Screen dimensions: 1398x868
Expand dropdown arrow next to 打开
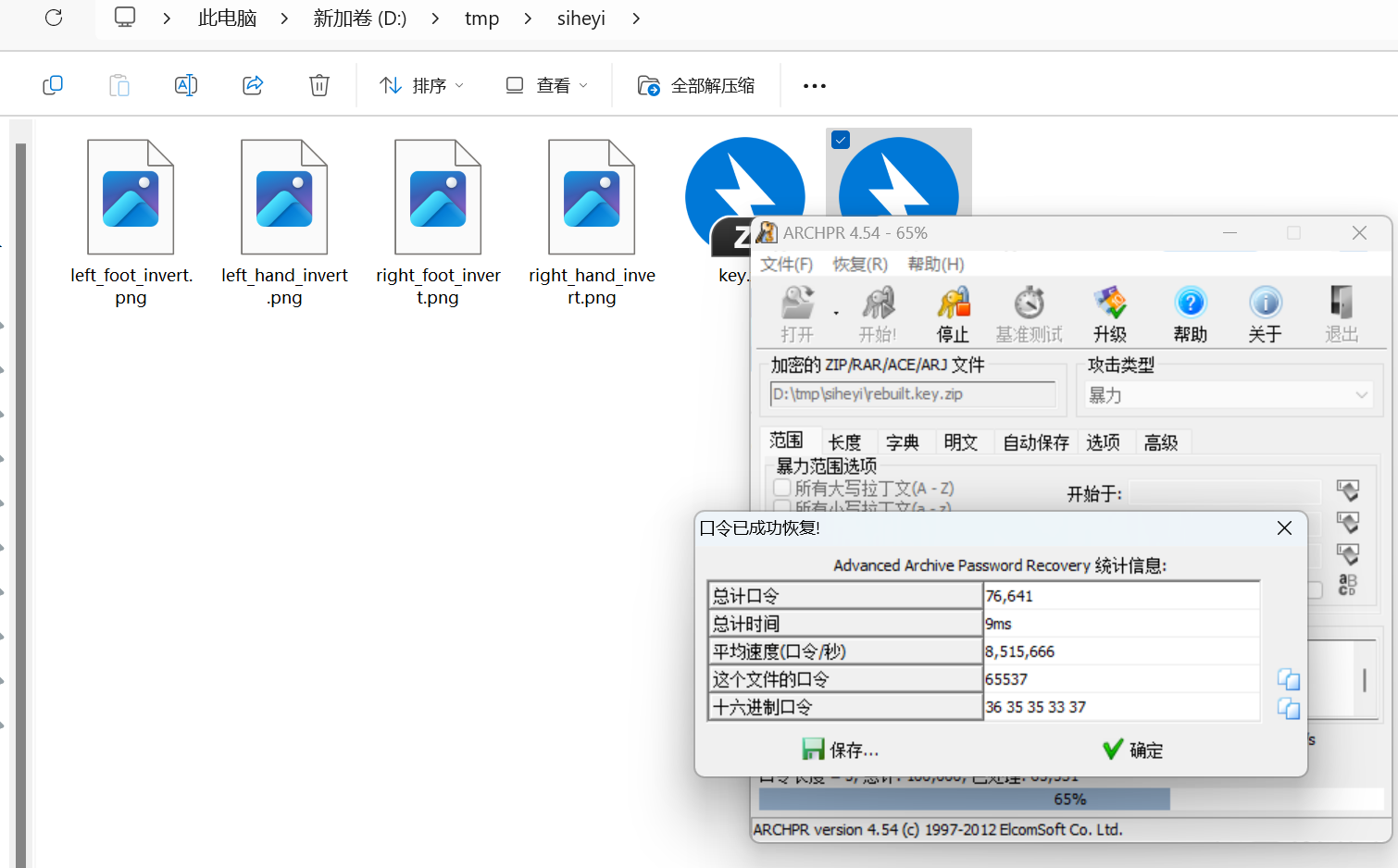(x=836, y=314)
